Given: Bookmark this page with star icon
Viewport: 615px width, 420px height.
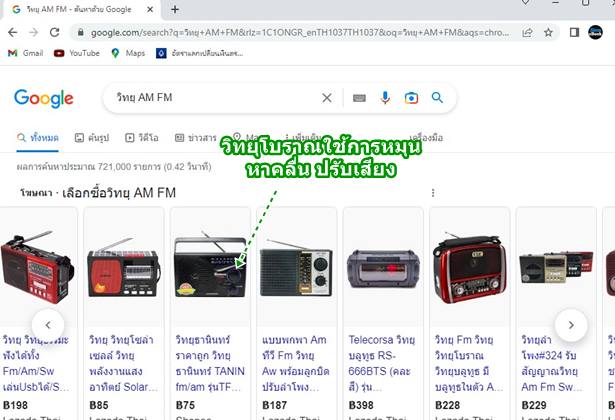Looking at the screenshot, I should 548,33.
